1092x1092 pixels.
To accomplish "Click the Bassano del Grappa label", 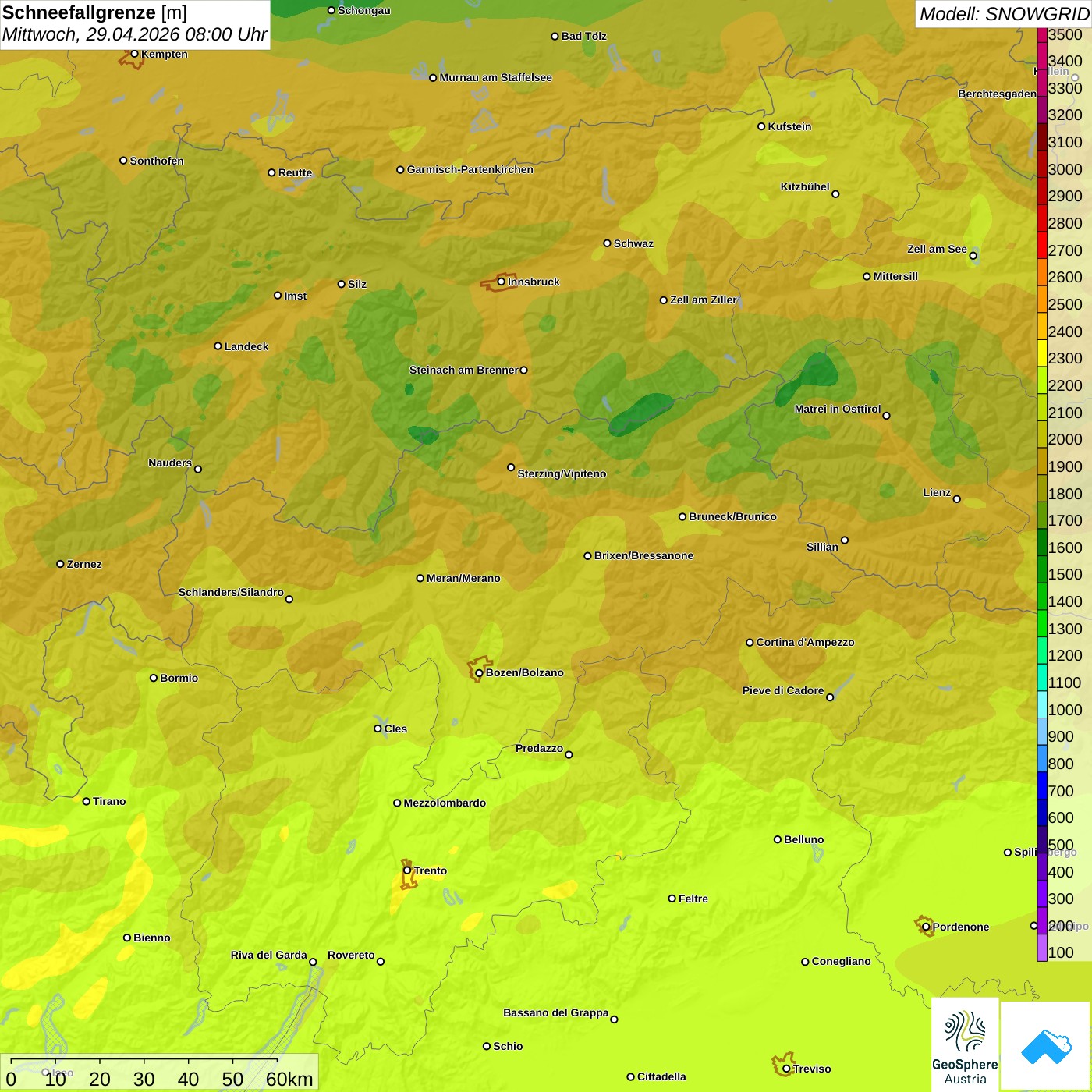I will [x=556, y=1012].
